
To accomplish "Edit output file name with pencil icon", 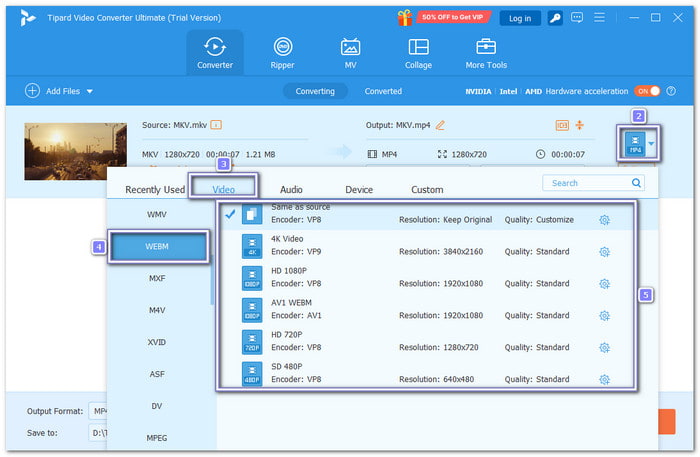I will click(440, 125).
